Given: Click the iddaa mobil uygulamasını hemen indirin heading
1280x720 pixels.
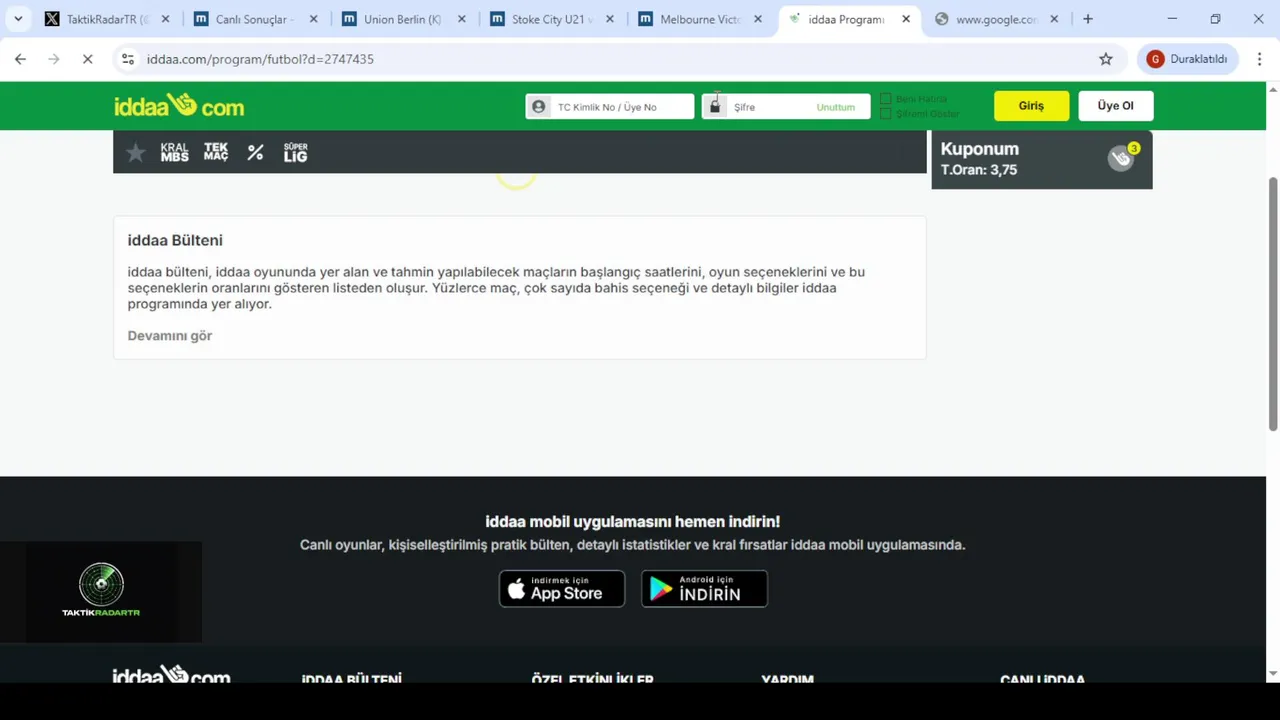Looking at the screenshot, I should pyautogui.click(x=633, y=521).
